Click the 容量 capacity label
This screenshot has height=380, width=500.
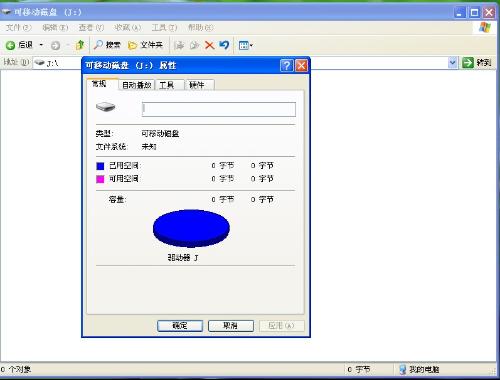[x=117, y=200]
